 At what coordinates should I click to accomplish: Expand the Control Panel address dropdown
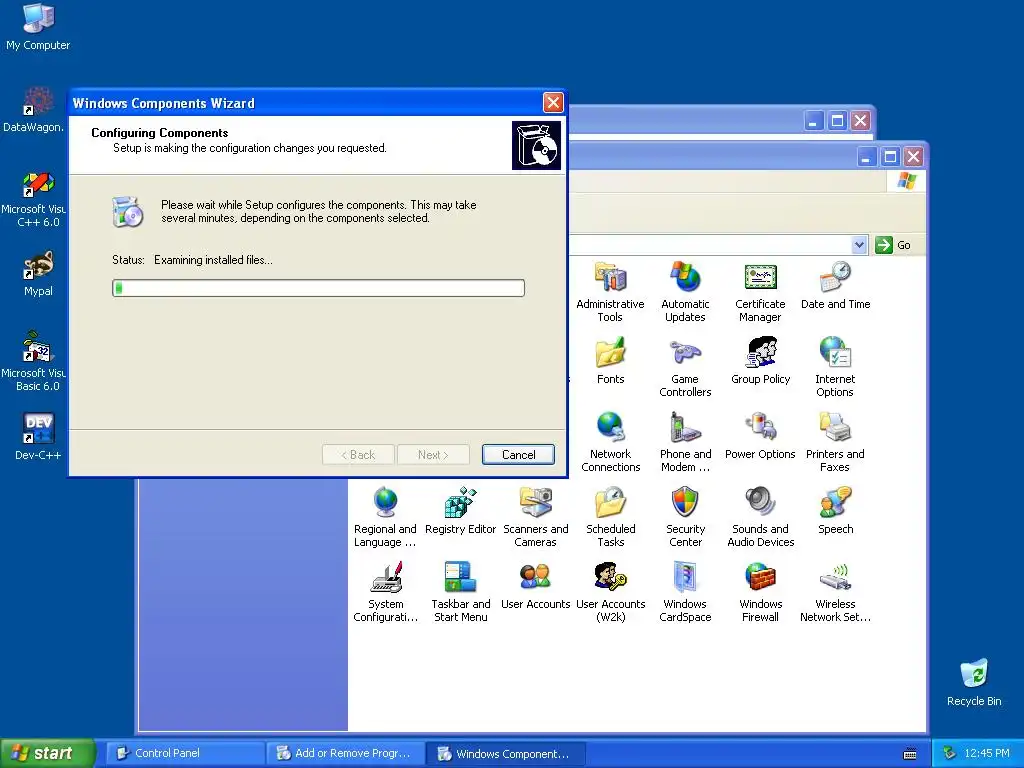859,245
